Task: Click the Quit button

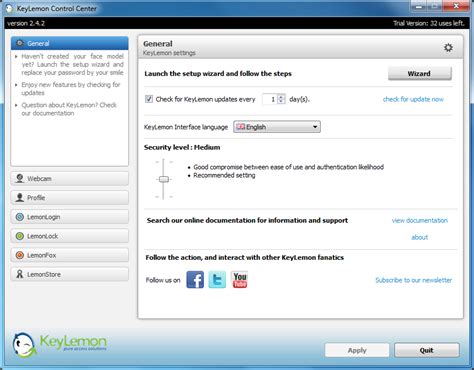Action: [427, 350]
